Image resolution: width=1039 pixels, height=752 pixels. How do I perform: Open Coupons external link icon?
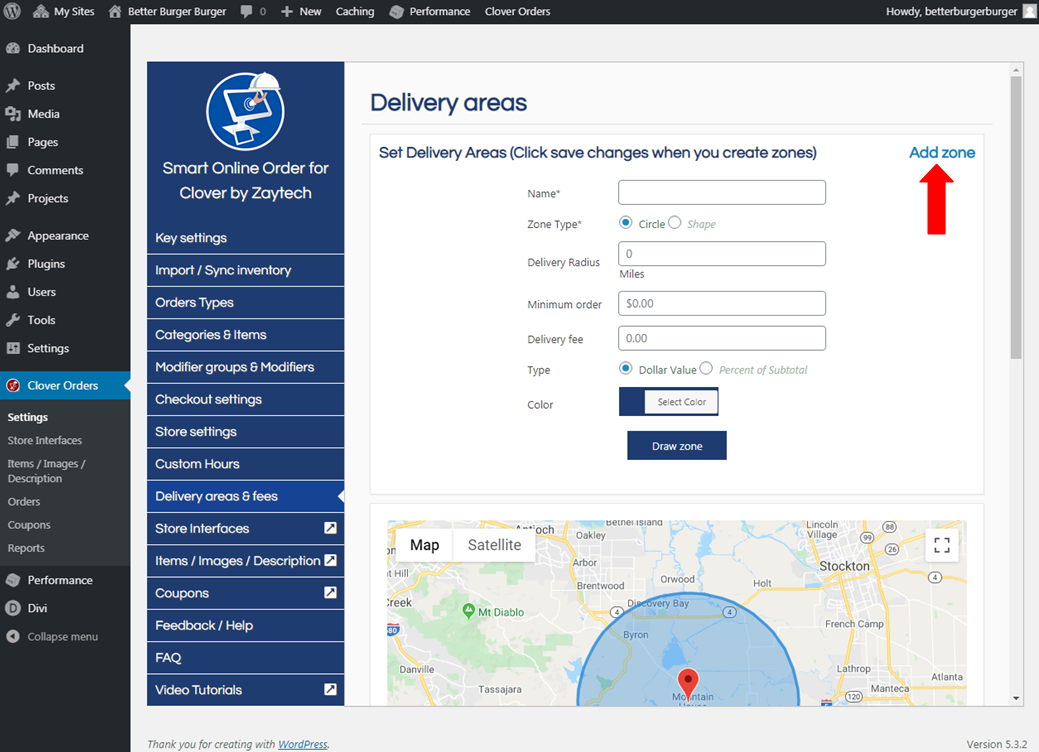coord(330,592)
